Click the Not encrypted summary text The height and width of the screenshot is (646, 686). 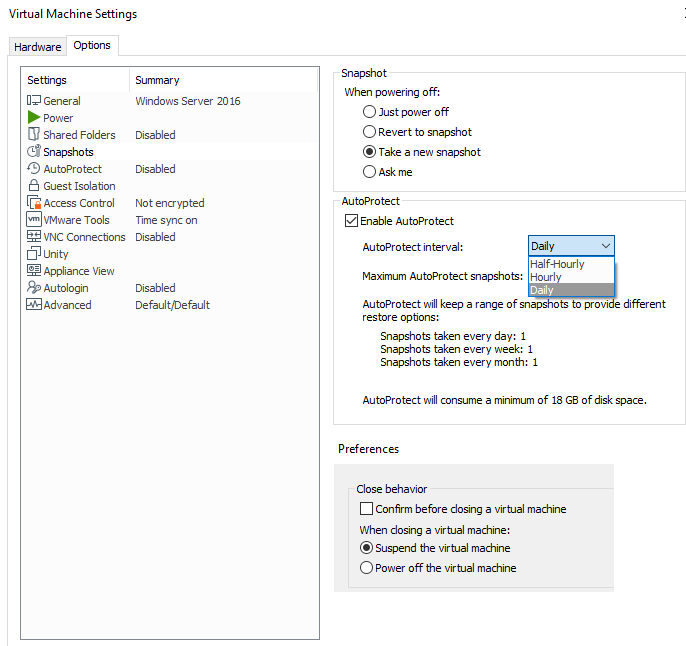click(x=170, y=203)
